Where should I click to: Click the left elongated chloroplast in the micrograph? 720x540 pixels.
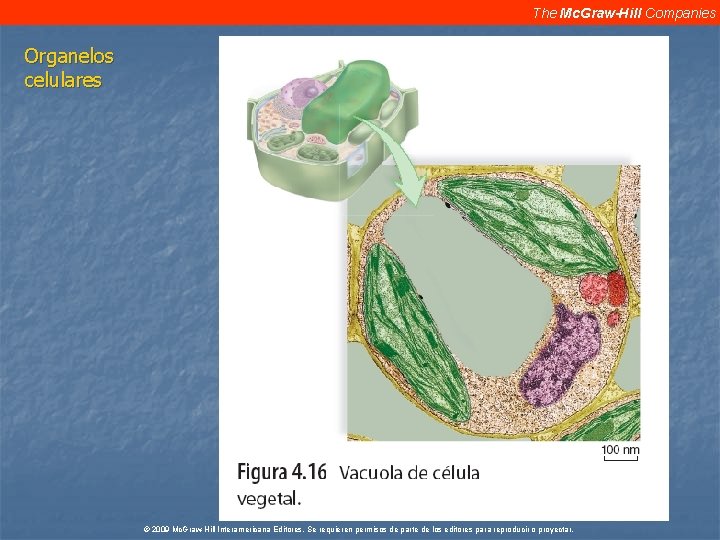tap(416, 332)
